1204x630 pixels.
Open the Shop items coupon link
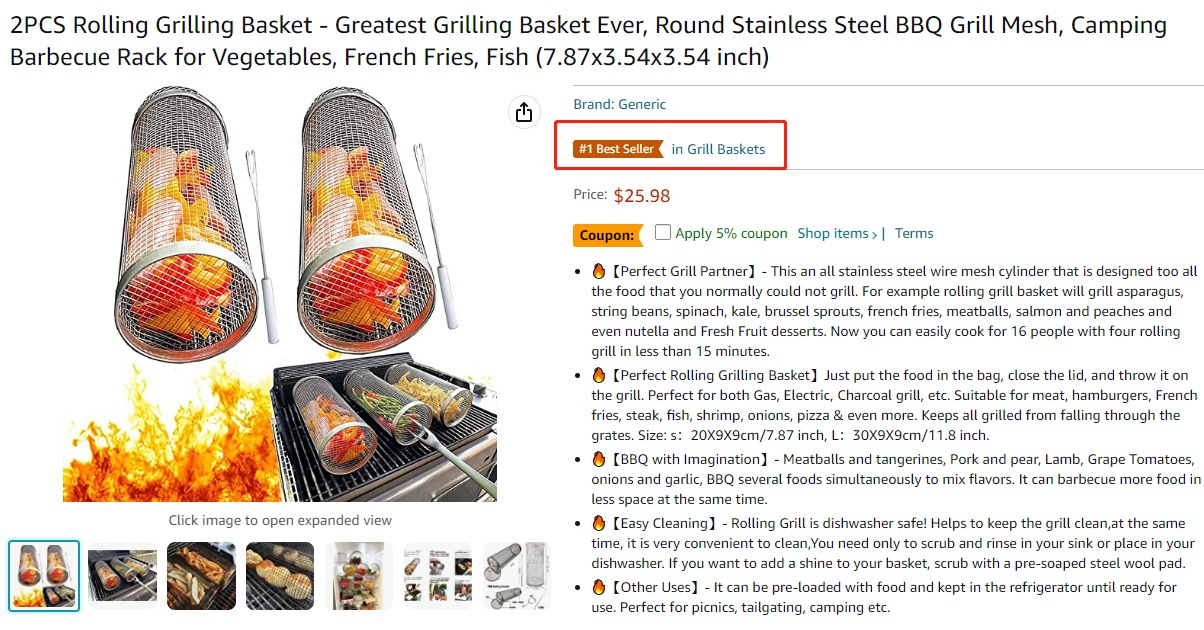(x=837, y=233)
